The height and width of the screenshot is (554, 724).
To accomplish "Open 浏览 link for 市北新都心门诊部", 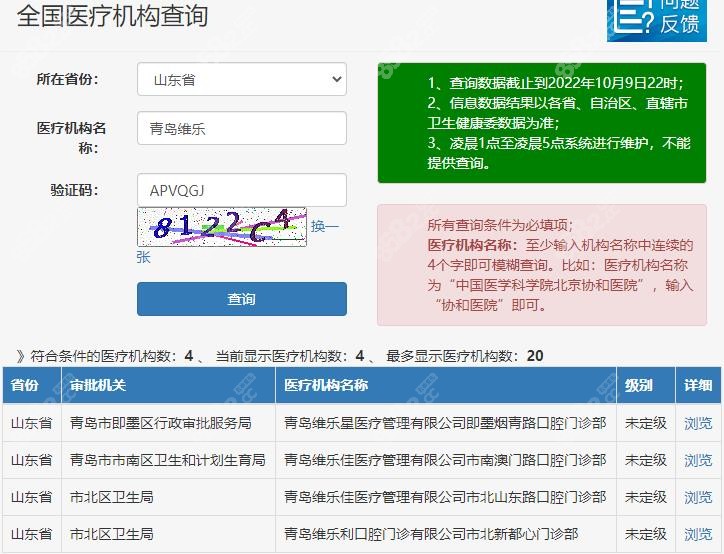I will pyautogui.click(x=698, y=534).
